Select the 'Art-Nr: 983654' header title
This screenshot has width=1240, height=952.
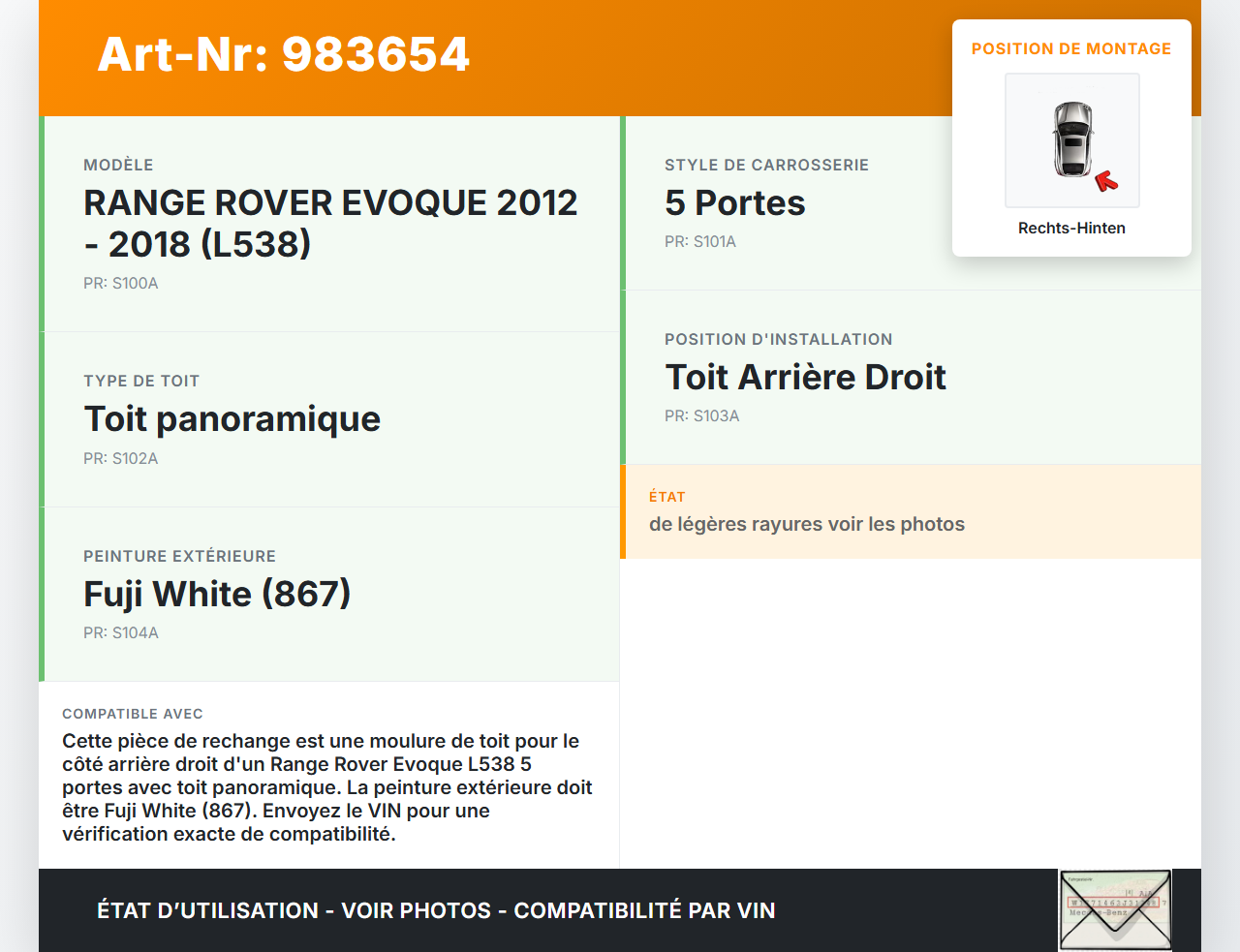[x=284, y=54]
